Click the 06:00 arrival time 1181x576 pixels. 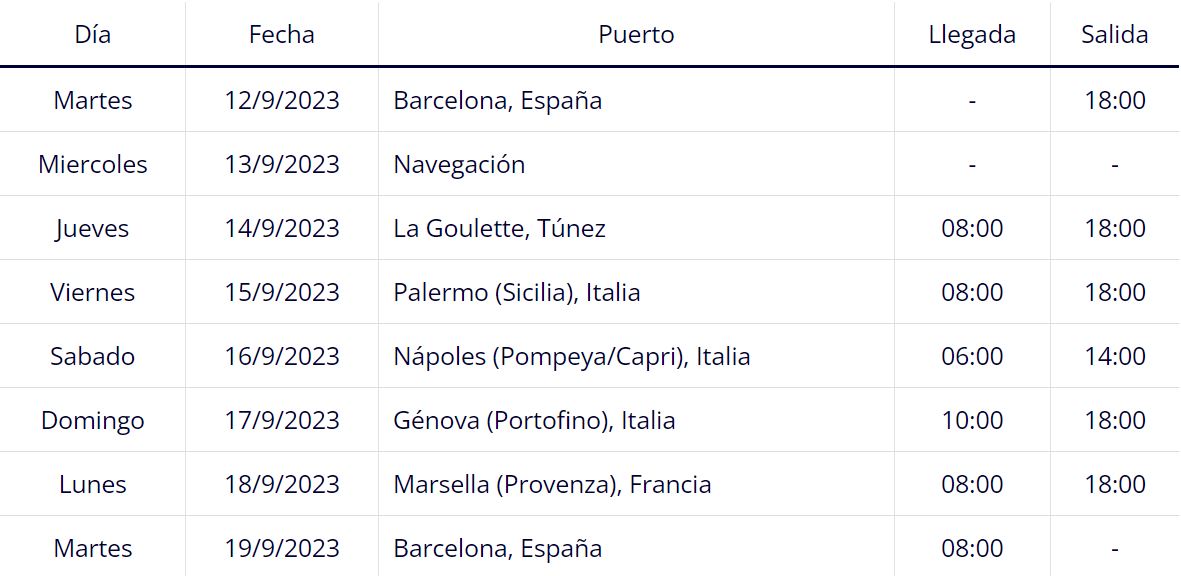click(972, 356)
